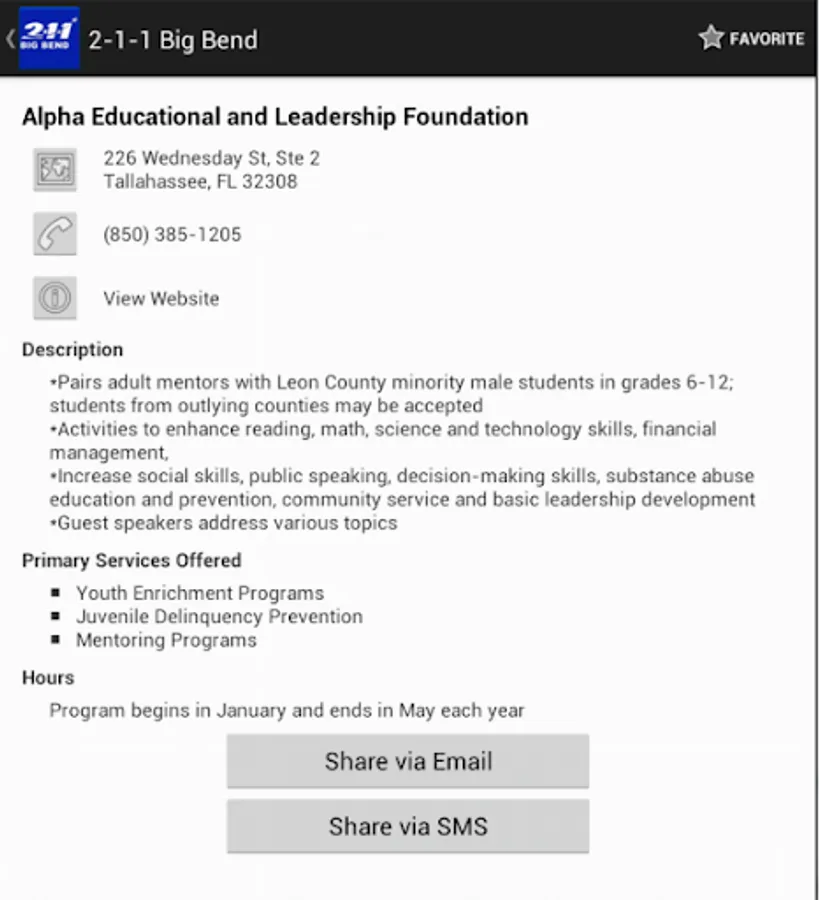Image resolution: width=819 pixels, height=900 pixels.
Task: Select the Juvenile Delinquency Prevention service
Action: pyautogui.click(x=219, y=617)
